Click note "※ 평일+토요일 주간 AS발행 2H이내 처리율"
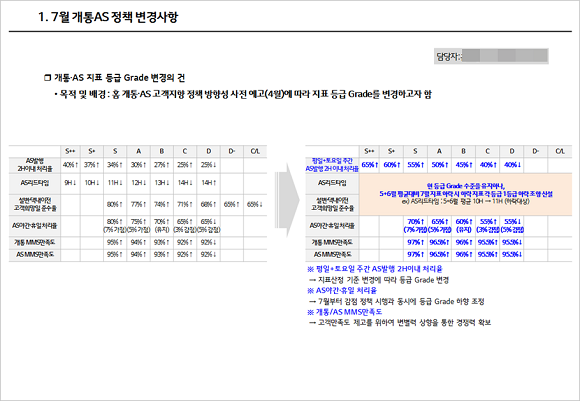Screen dimensions: 580x401 [x=375, y=269]
